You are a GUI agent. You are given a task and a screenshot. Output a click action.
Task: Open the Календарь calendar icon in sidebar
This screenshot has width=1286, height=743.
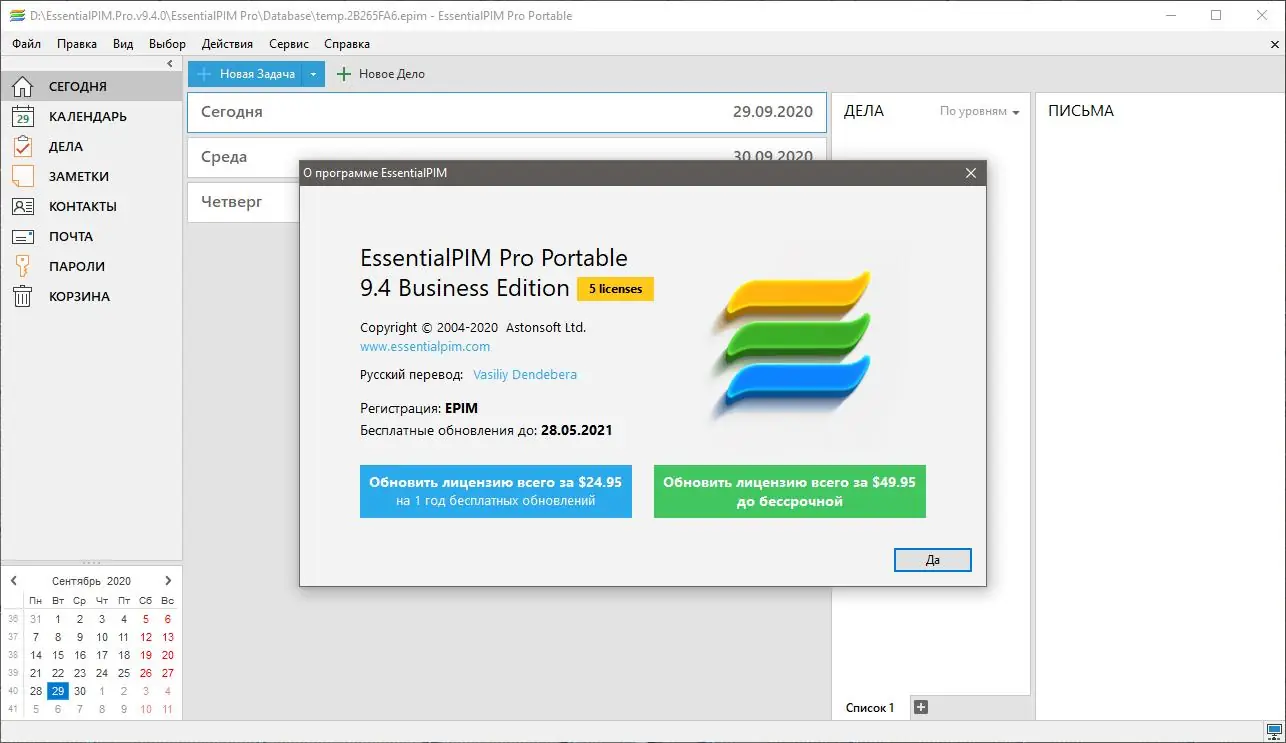click(22, 116)
